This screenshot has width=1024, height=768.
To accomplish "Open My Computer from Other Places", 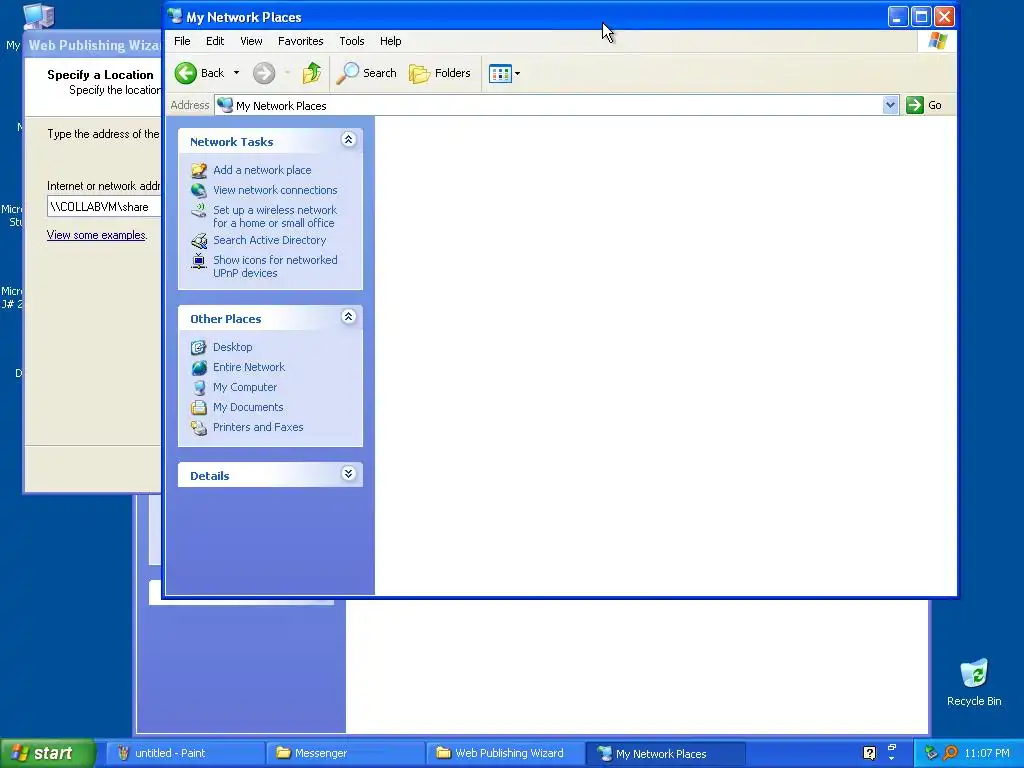I will point(245,387).
